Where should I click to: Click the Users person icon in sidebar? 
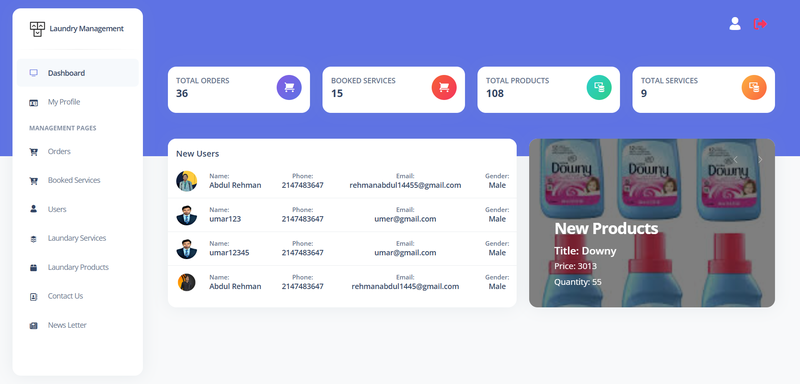34,209
